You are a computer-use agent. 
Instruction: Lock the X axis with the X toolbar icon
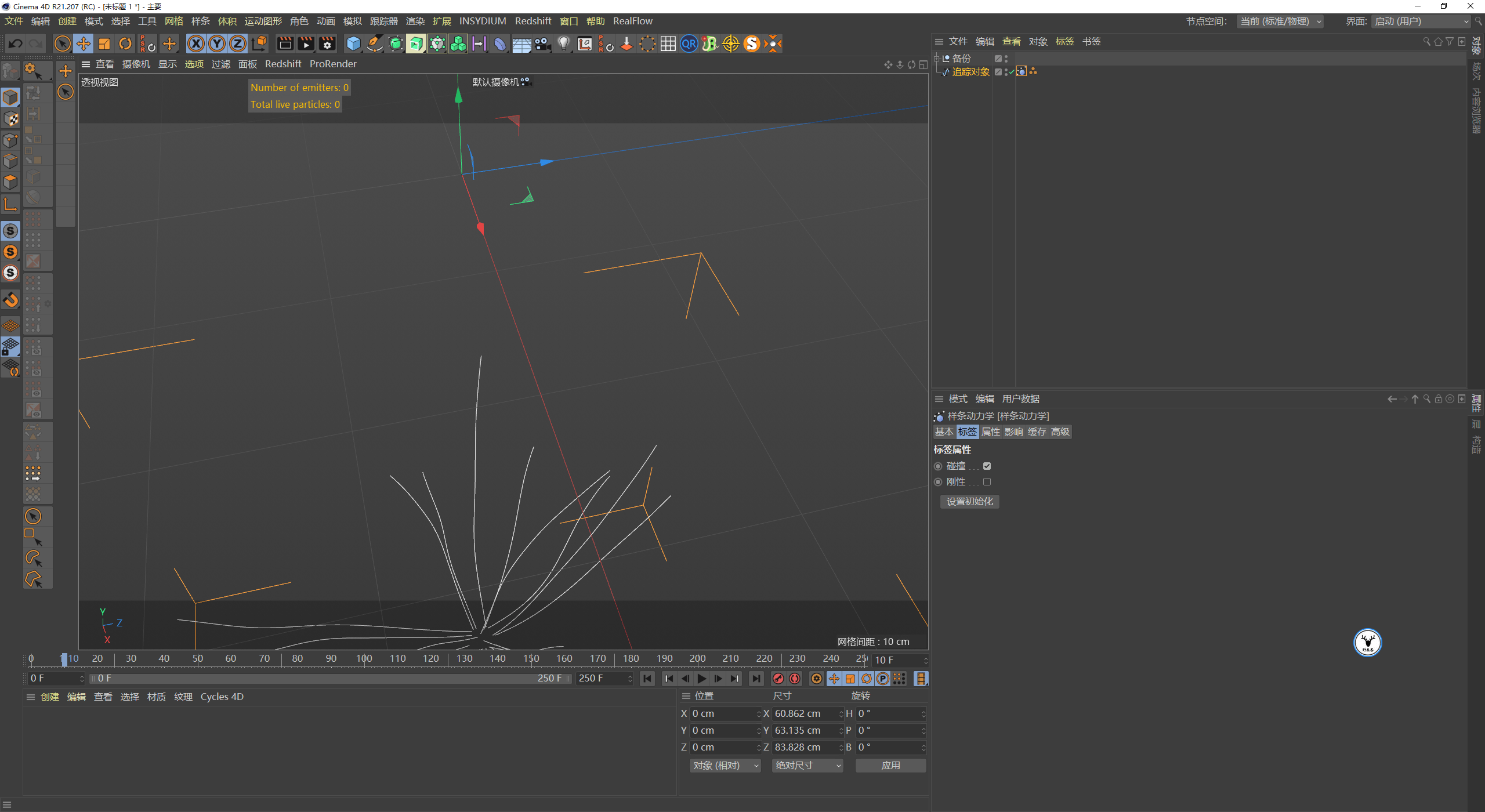196,43
